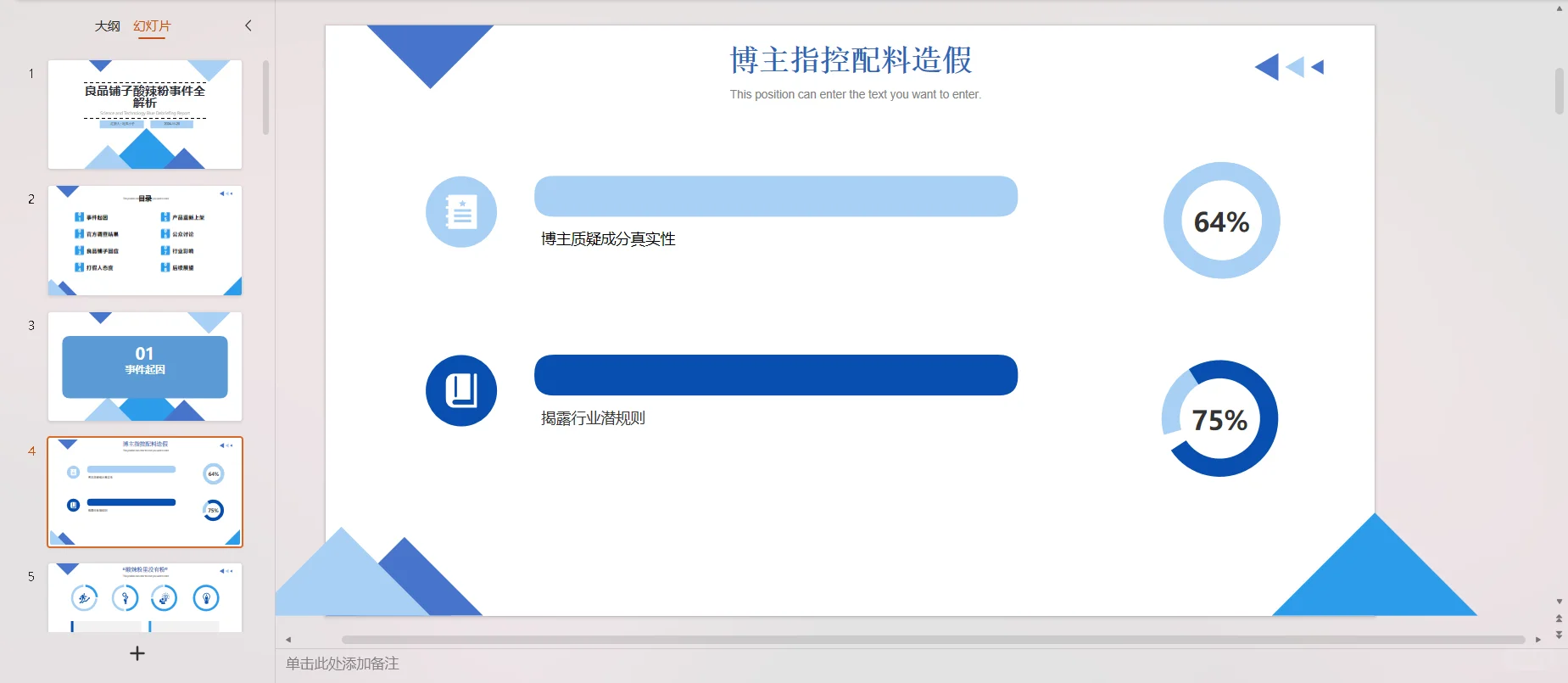Viewport: 1568px width, 683px height.
Task: Click the vertical scrollbar up arrow
Action: [x=1559, y=8]
